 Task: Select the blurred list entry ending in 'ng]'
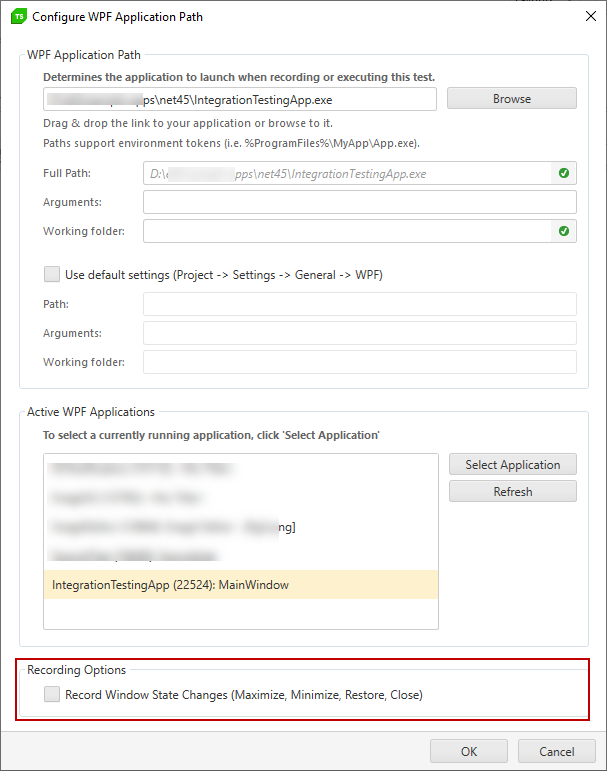[241, 527]
